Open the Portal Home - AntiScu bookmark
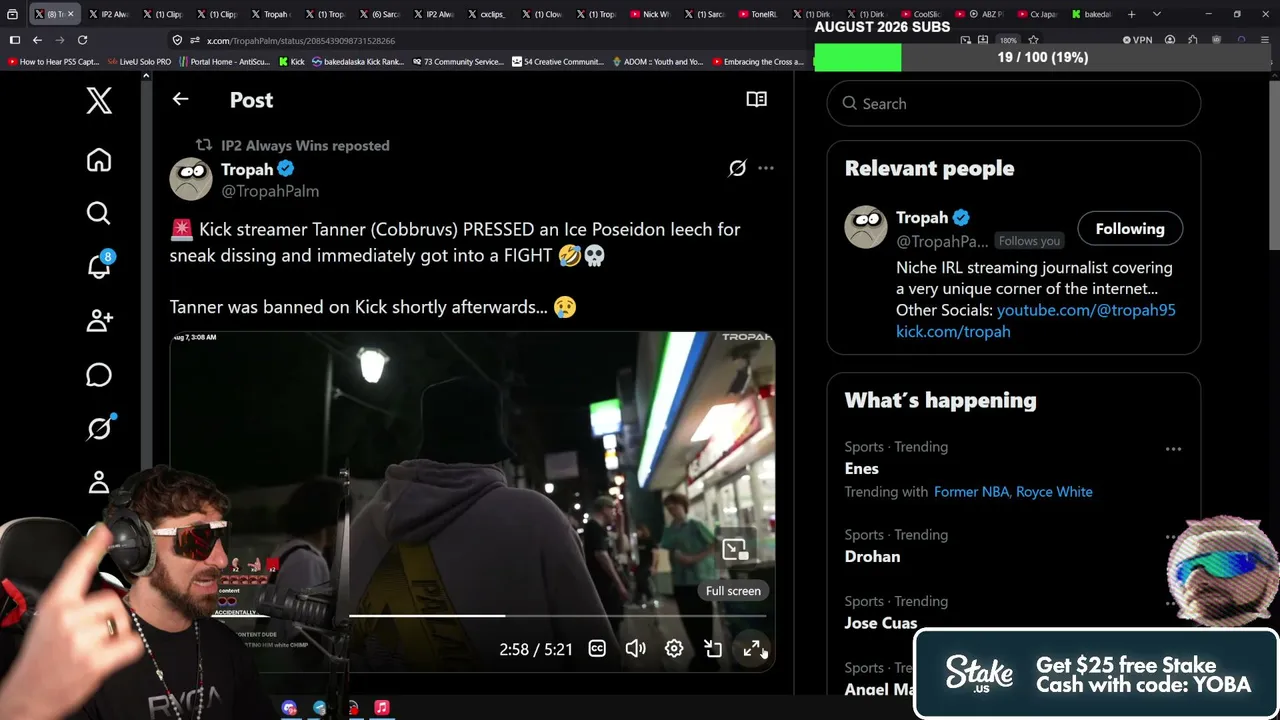This screenshot has height=720, width=1280. (x=225, y=62)
